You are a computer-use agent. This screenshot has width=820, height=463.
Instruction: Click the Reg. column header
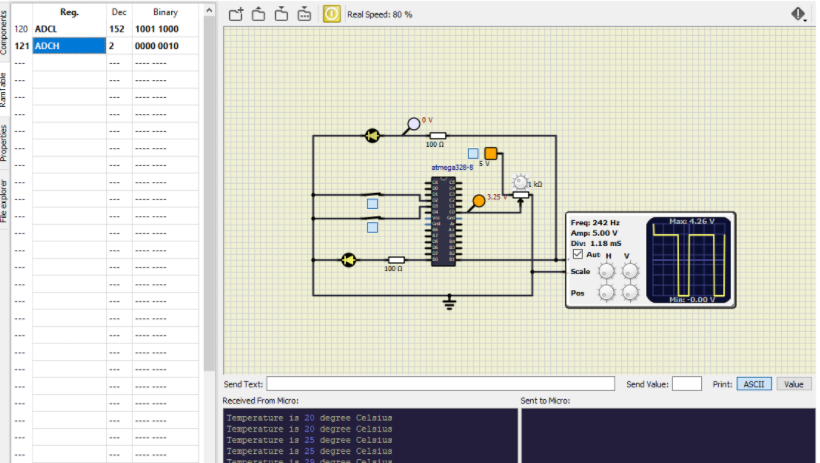coord(70,12)
